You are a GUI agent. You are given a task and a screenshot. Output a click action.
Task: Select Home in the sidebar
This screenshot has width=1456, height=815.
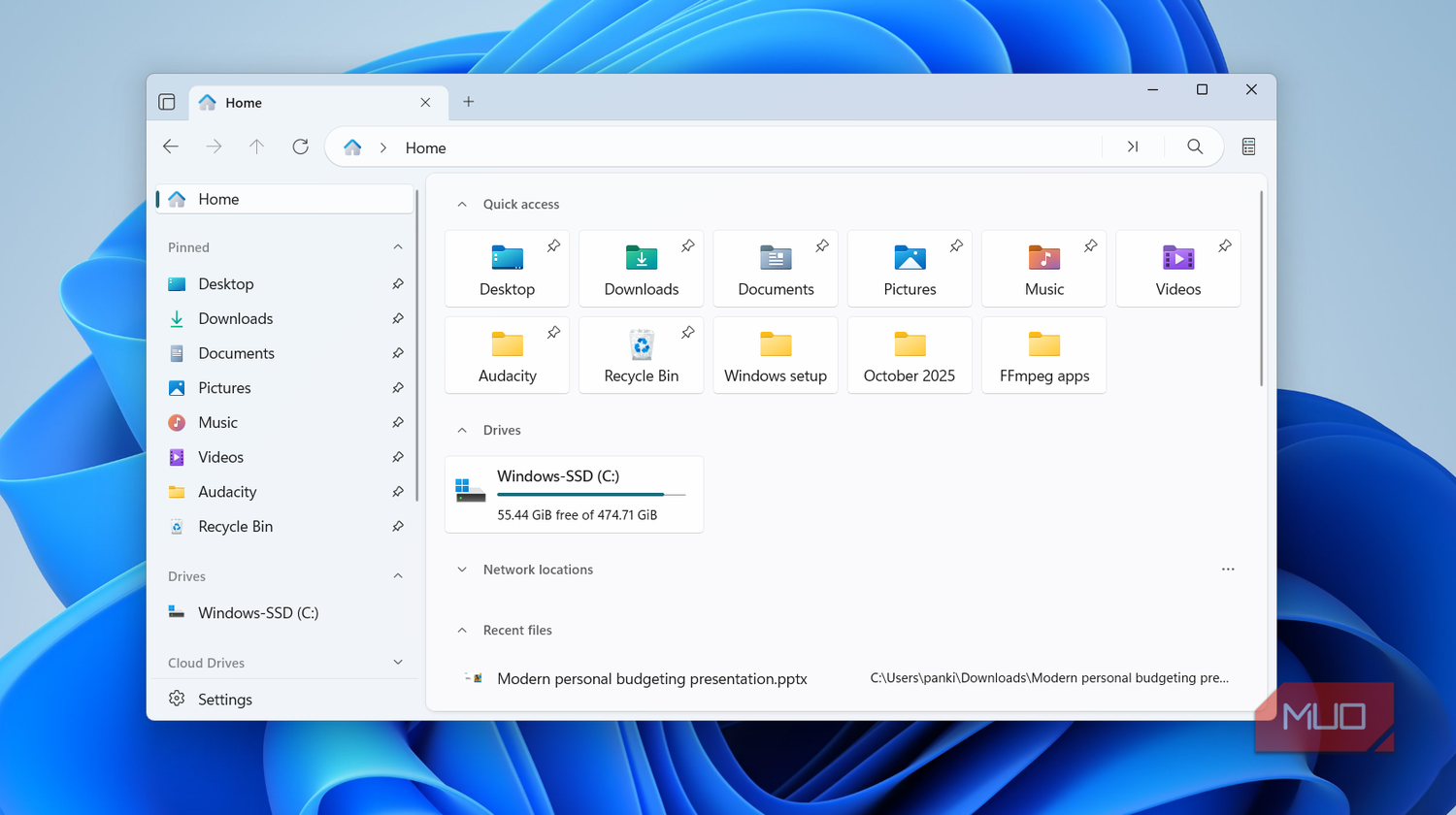pyautogui.click(x=284, y=199)
